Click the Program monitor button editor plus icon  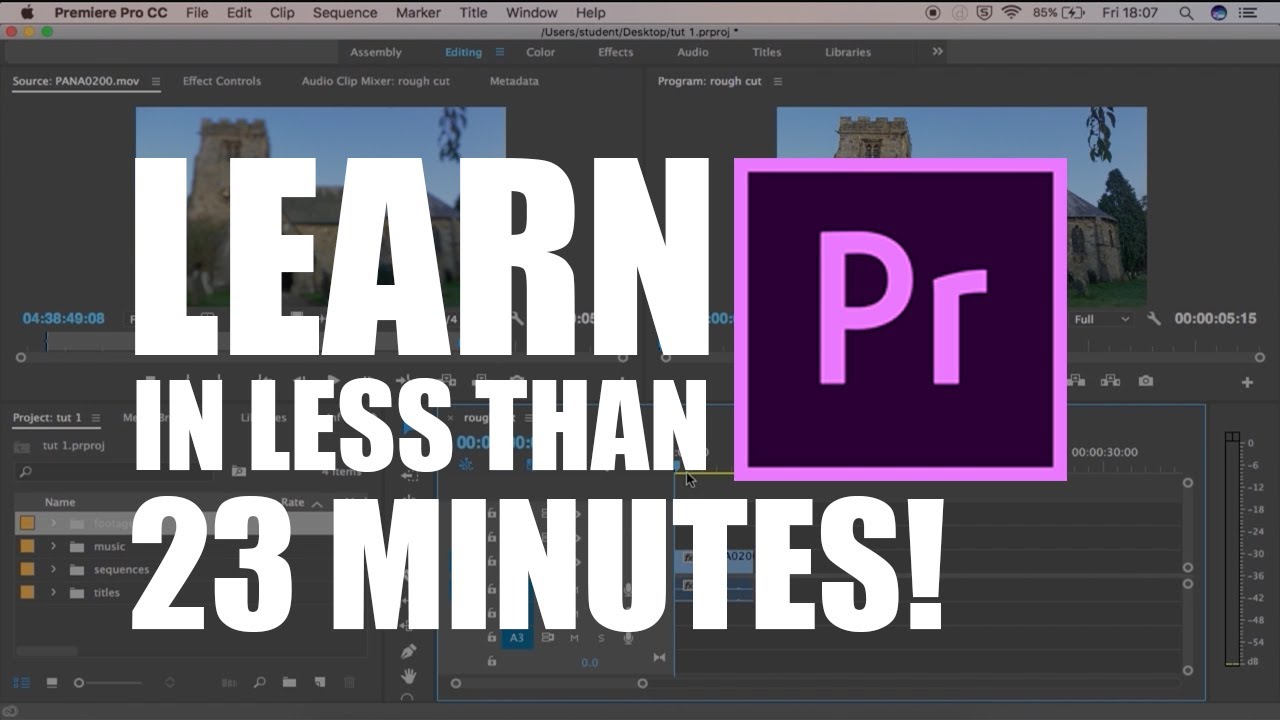(1247, 382)
